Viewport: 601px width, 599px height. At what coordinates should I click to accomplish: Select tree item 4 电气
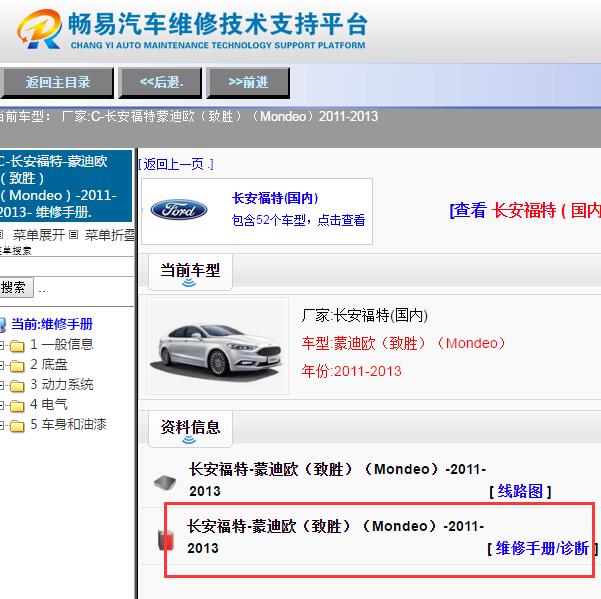pos(49,404)
